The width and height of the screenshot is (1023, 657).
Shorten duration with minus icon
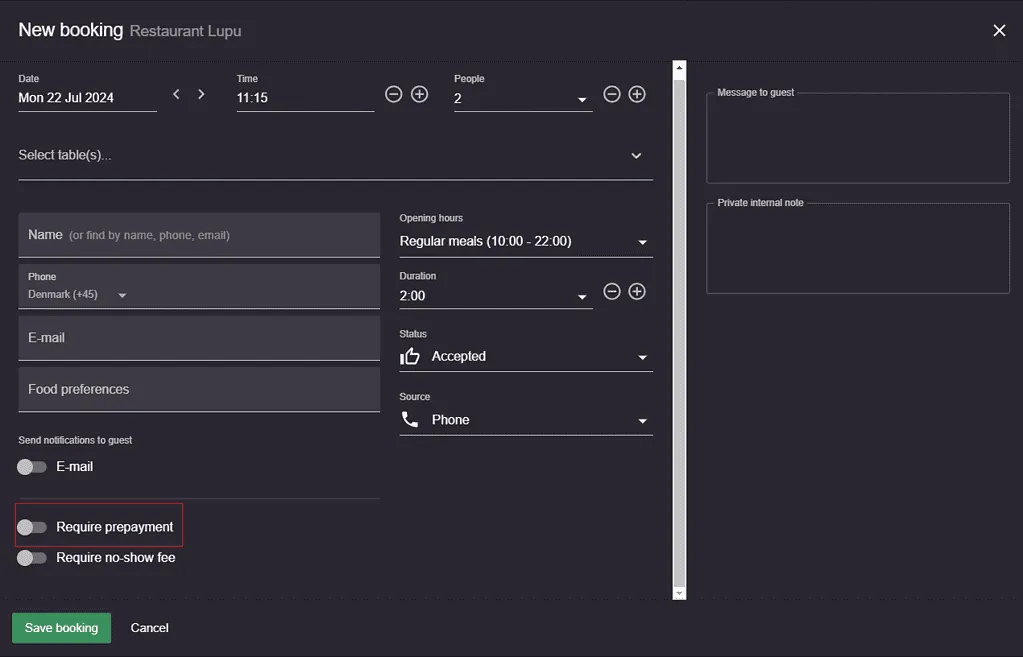[611, 291]
